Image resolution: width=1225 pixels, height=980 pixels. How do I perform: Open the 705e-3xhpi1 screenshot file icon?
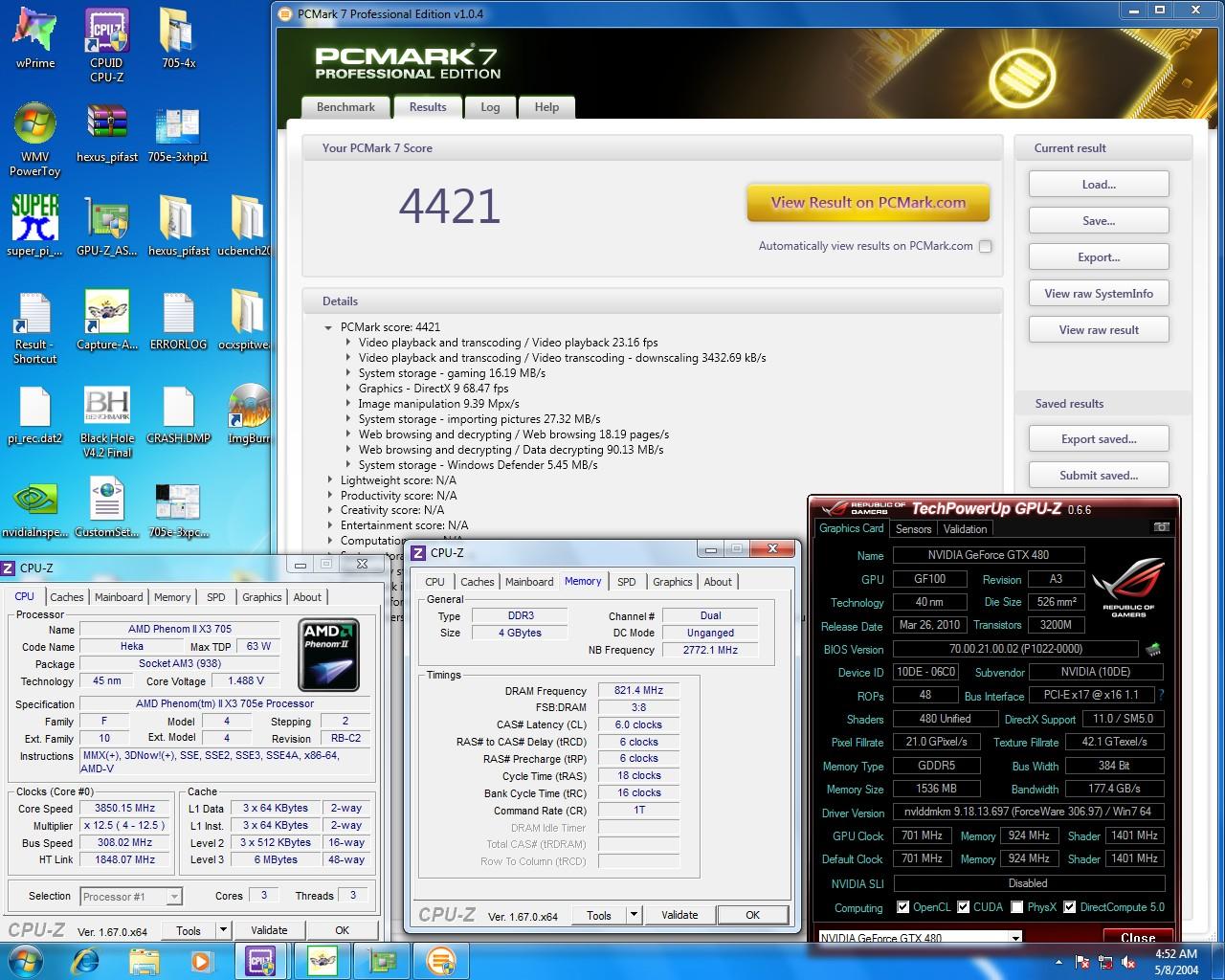click(178, 133)
